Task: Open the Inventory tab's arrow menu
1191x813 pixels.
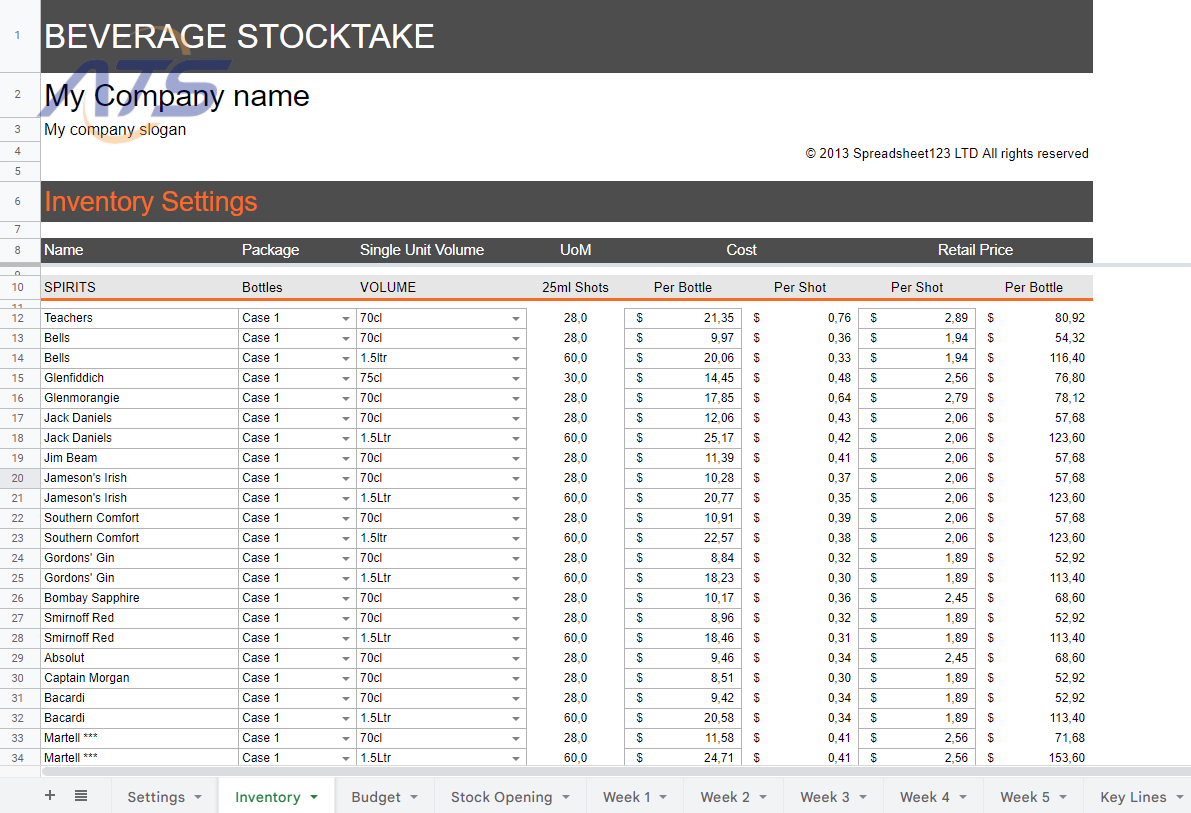Action: click(314, 797)
